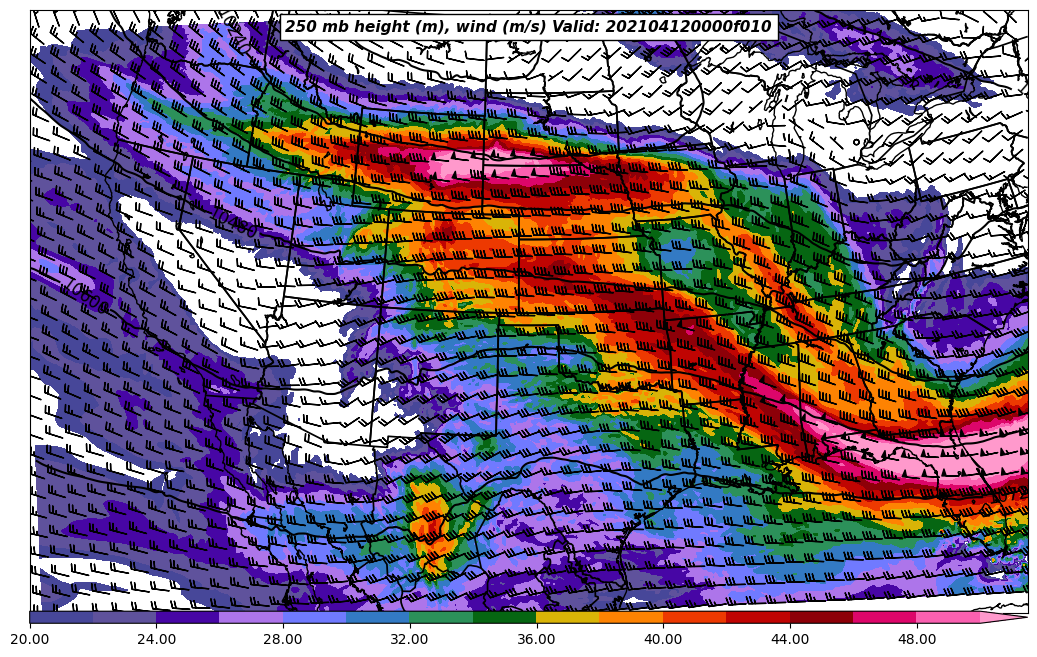
Task: Select the periwinkle colorbar segment starting at 28.00
Action: [315, 617]
